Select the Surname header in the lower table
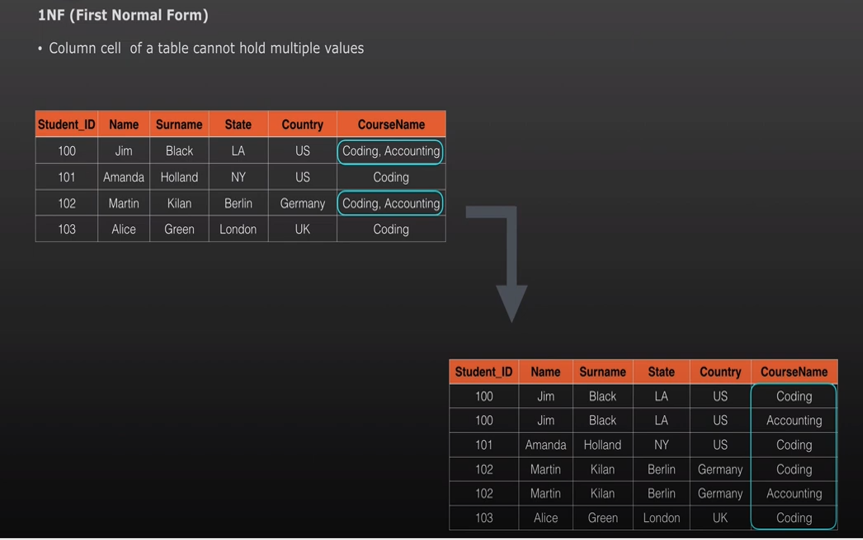The image size is (863, 540). tap(602, 372)
